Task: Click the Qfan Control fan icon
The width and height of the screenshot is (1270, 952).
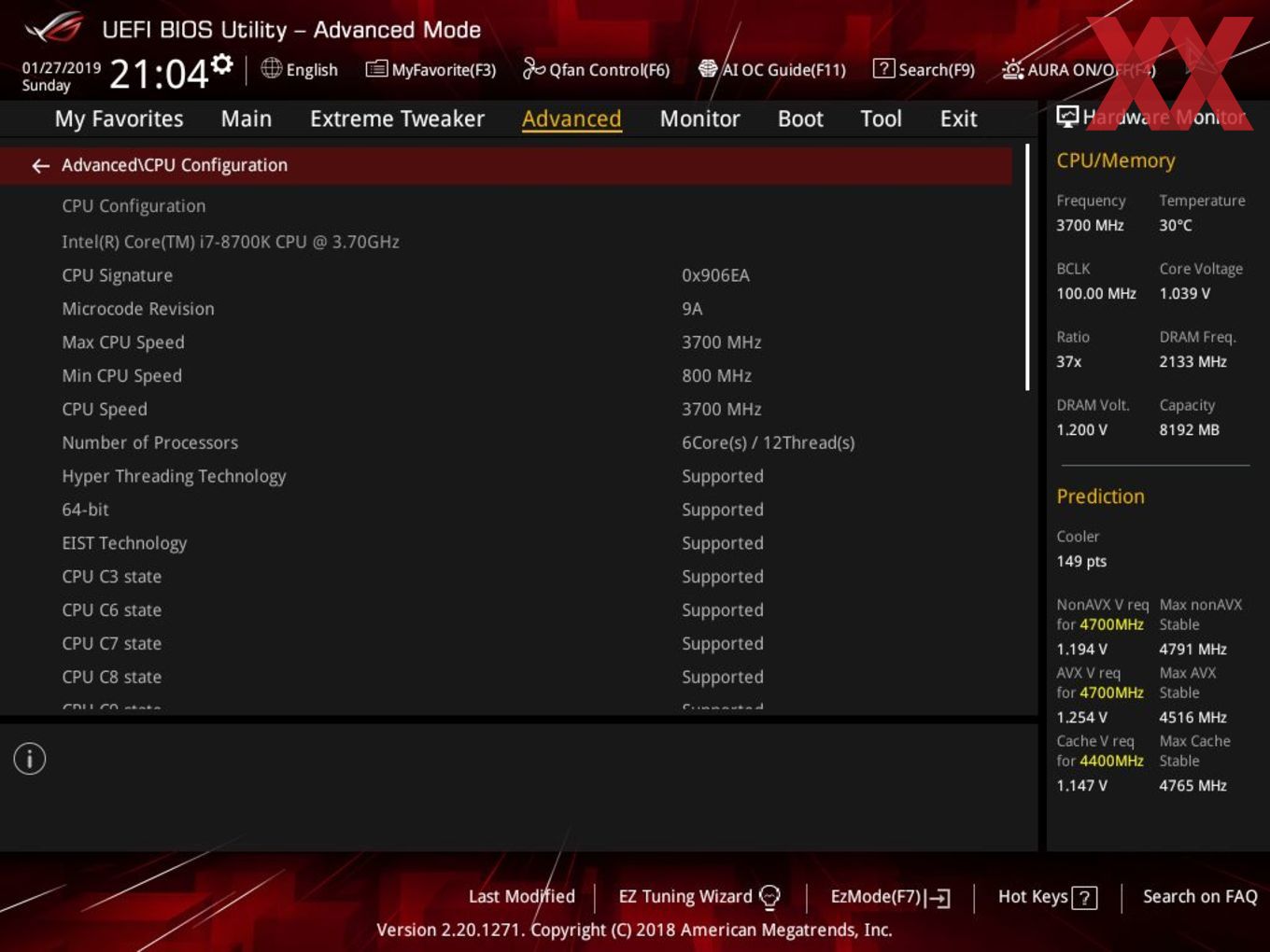Action: (x=533, y=68)
